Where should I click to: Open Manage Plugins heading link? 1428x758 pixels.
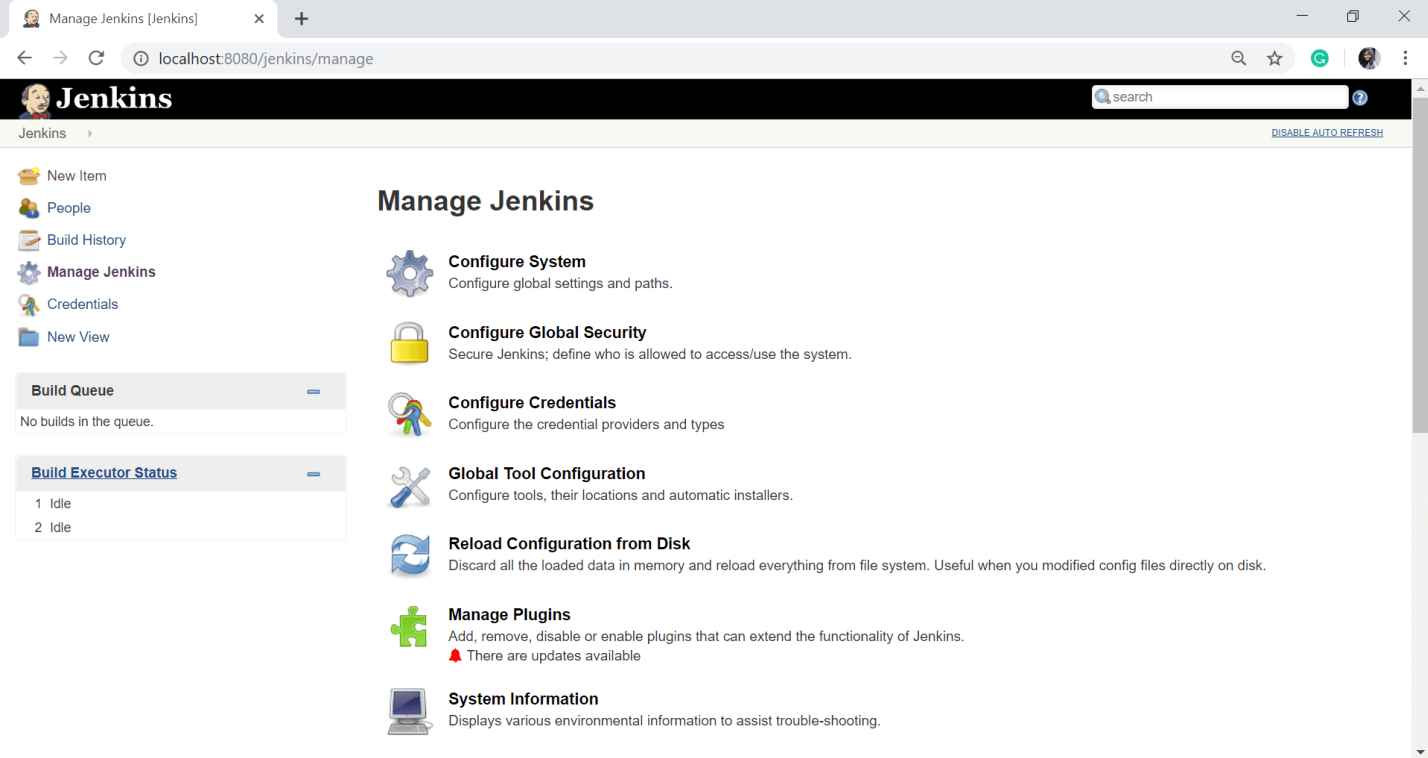[x=509, y=615]
